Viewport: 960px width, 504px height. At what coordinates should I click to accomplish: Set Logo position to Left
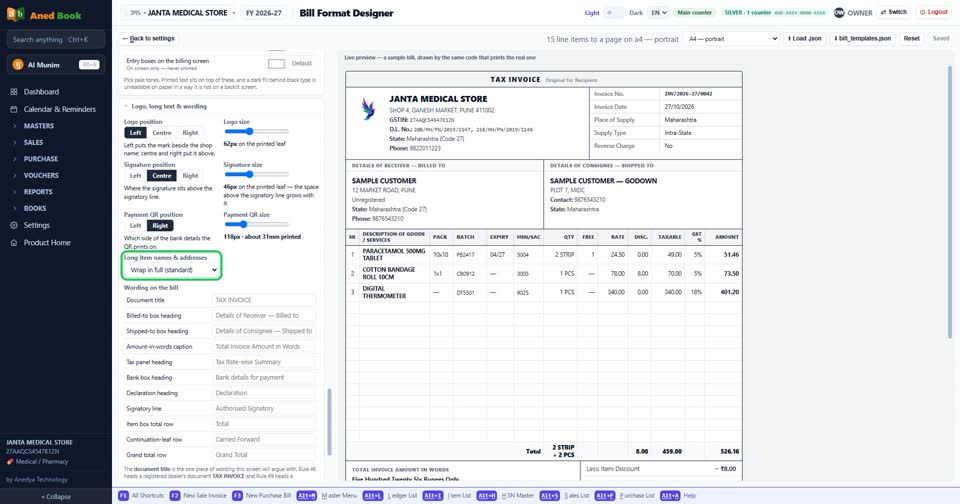[x=135, y=133]
